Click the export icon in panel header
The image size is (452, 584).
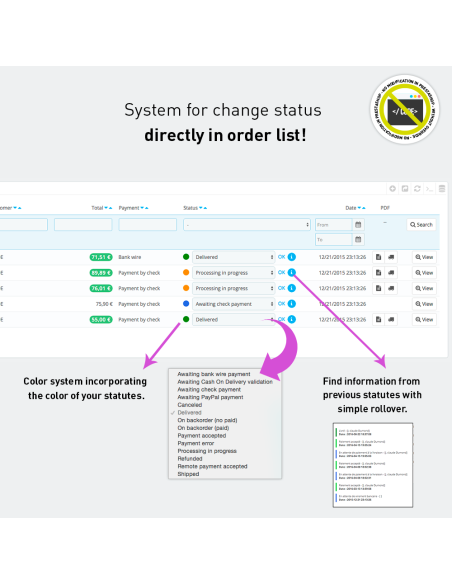pyautogui.click(x=405, y=189)
